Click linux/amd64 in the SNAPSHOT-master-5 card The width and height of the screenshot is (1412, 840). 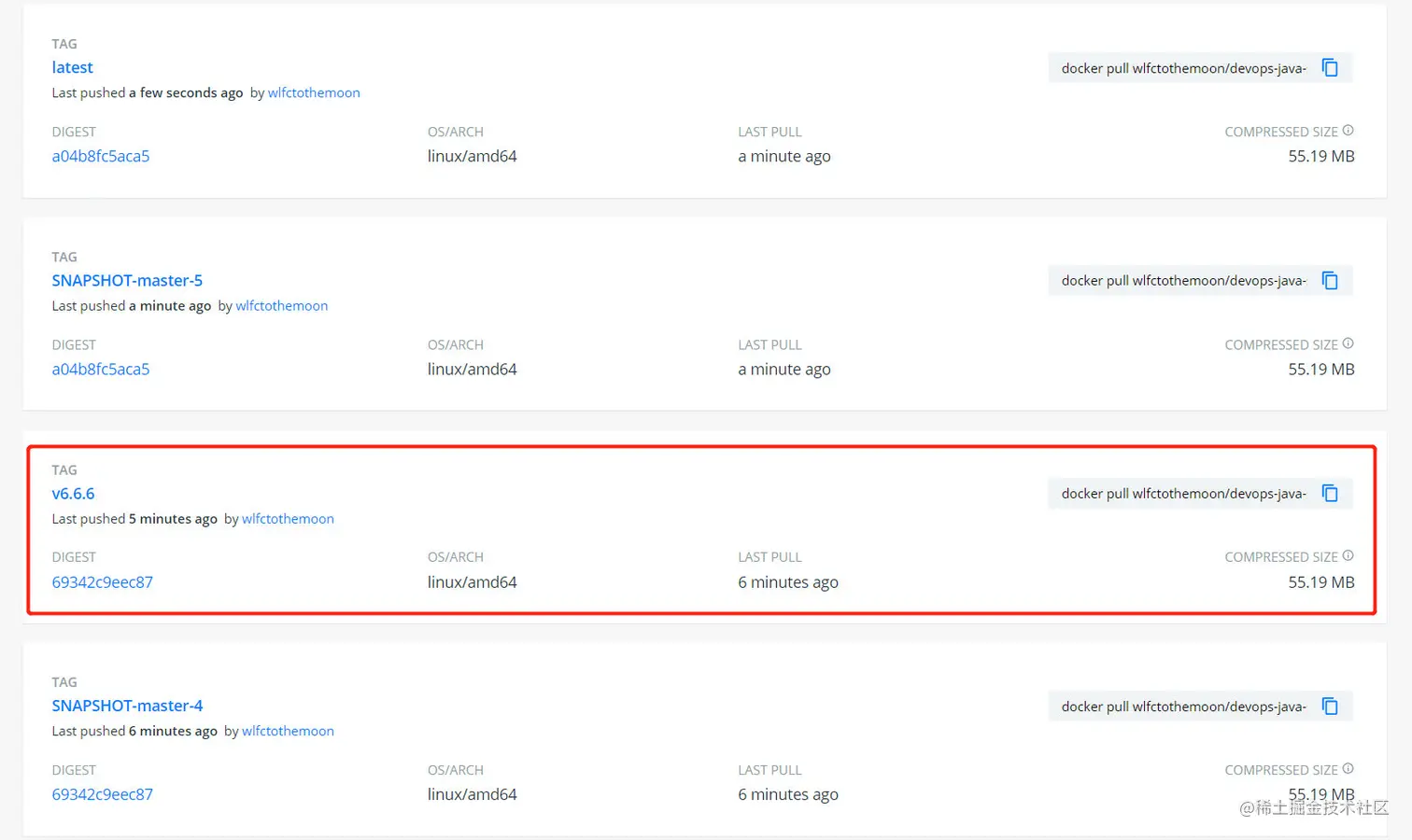473,369
